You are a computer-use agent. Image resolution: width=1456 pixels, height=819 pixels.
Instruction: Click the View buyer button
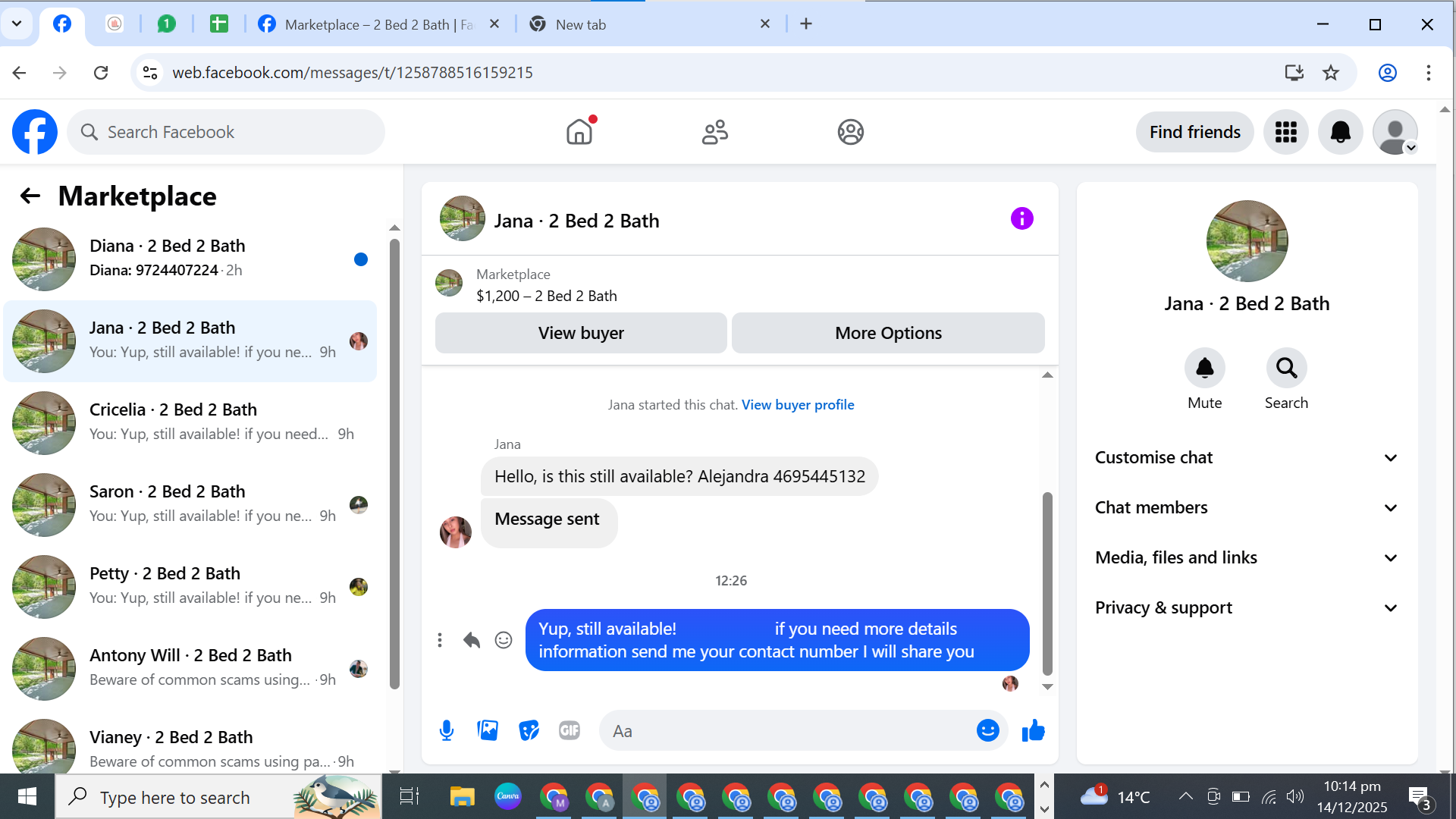point(581,333)
